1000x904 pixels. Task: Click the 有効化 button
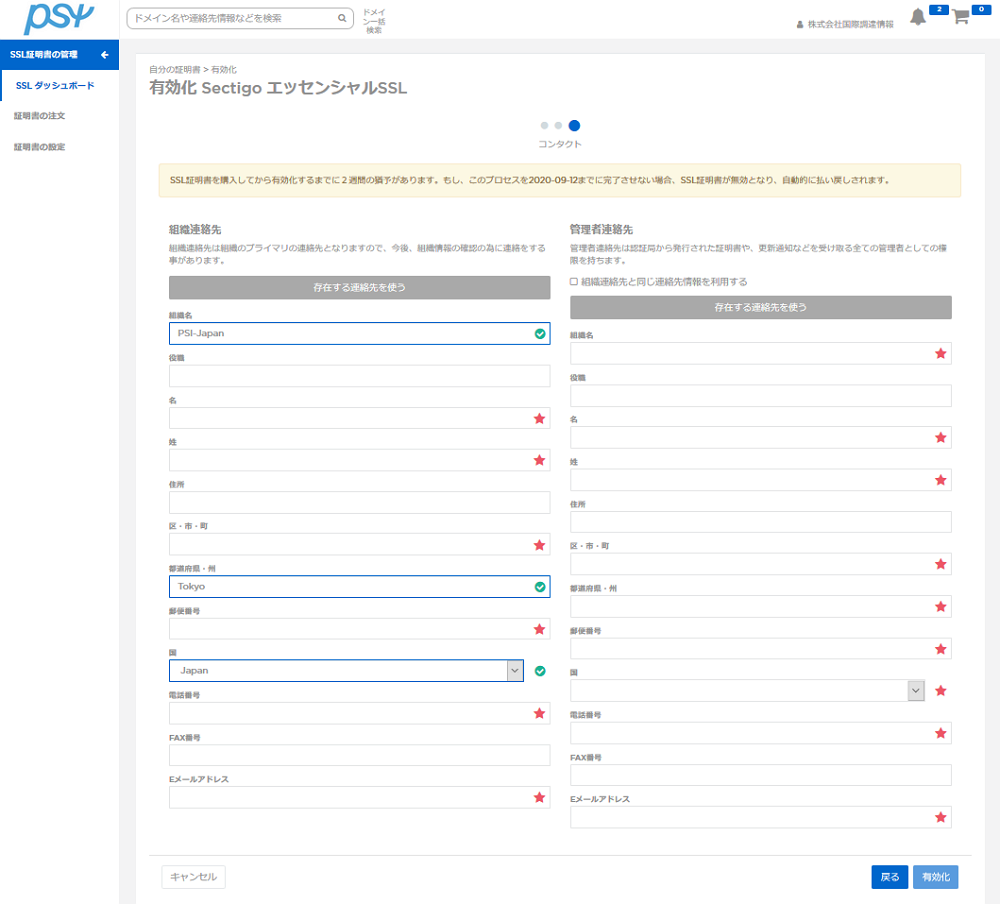coord(935,877)
